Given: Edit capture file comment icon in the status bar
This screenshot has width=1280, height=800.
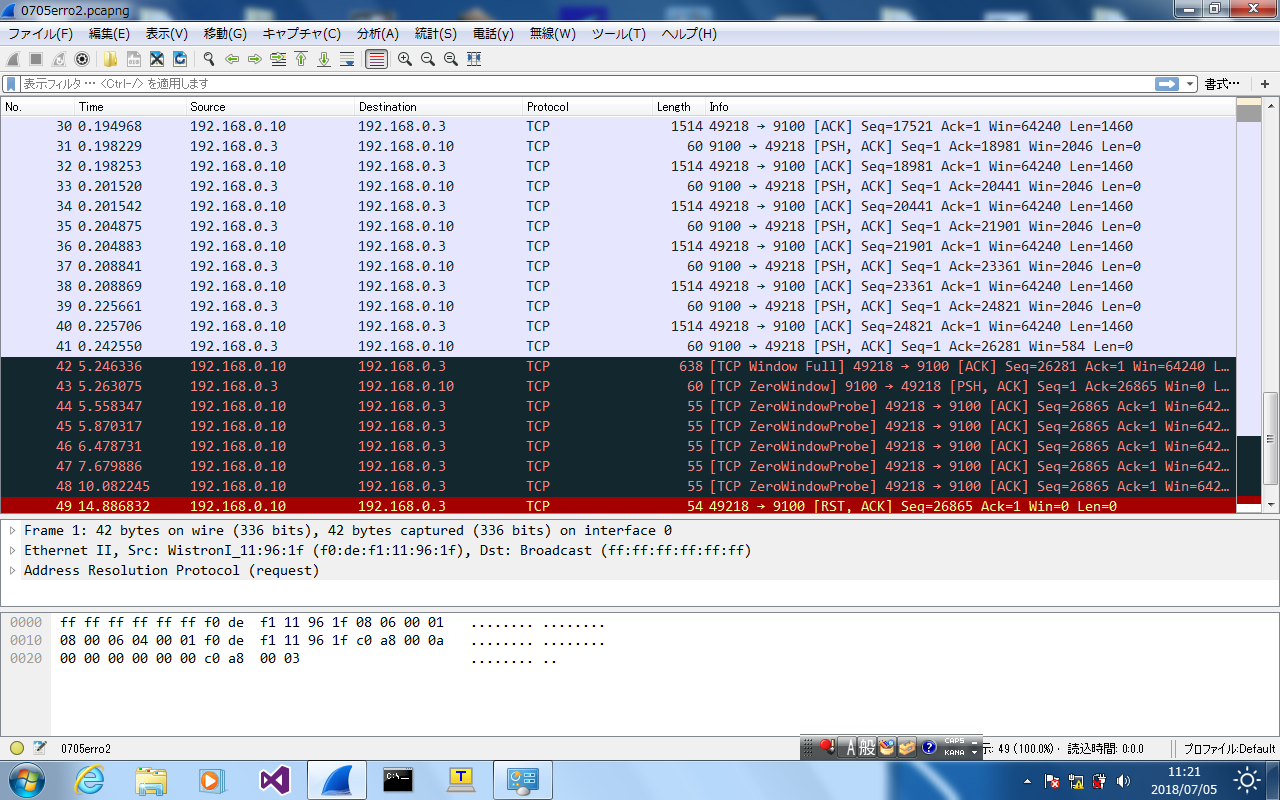Looking at the screenshot, I should (40, 748).
